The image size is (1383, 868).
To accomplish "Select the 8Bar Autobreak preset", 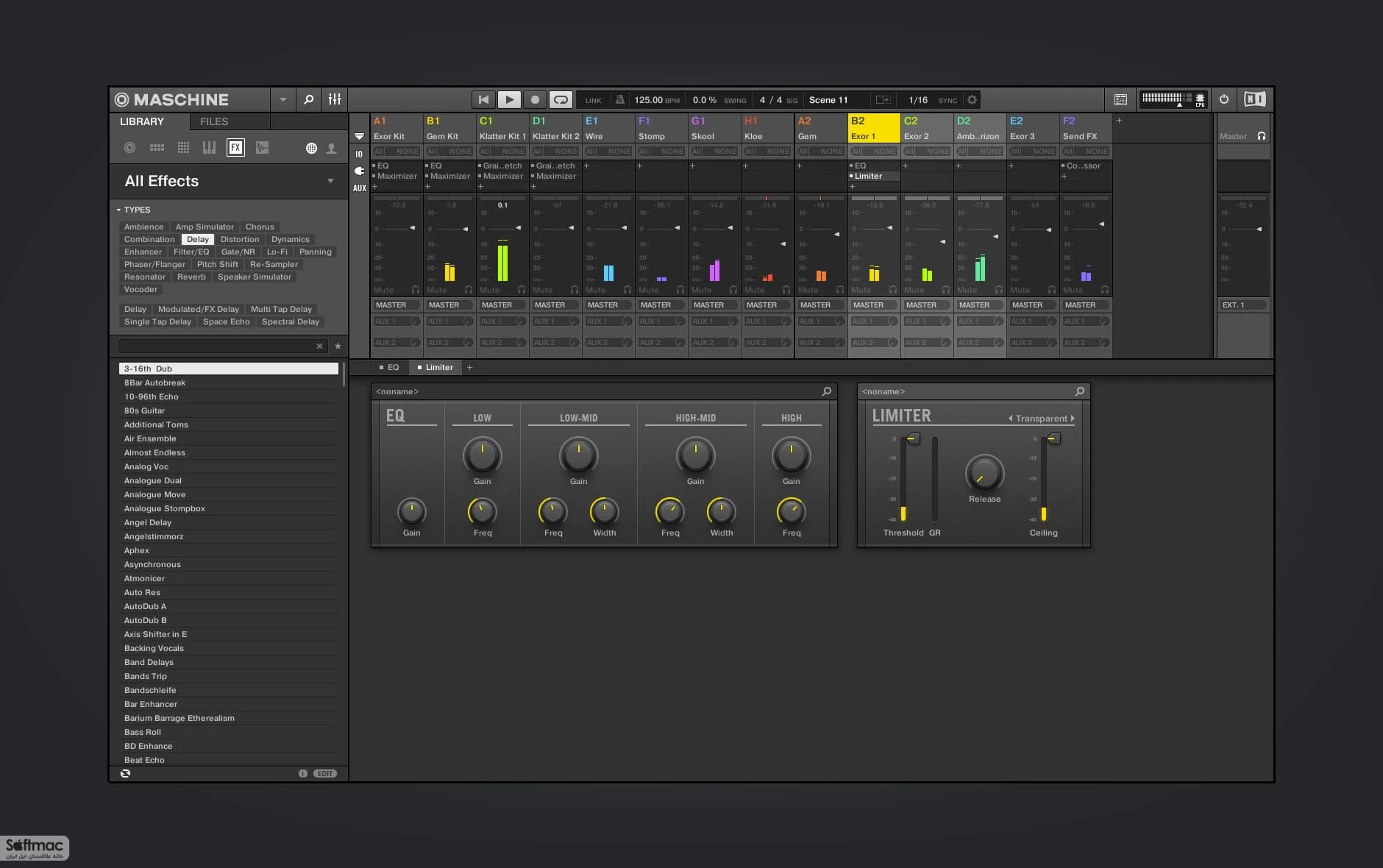I will [x=229, y=383].
